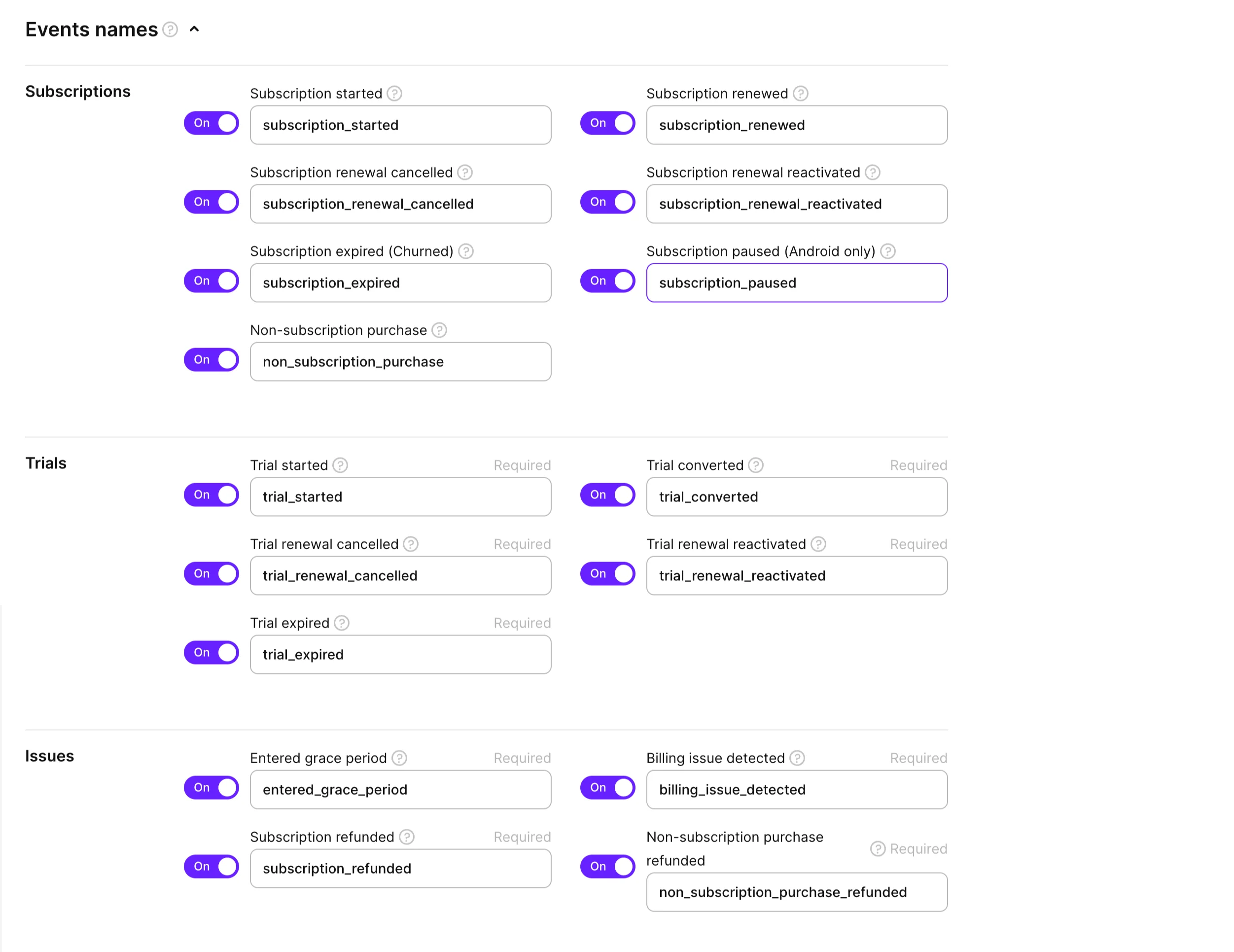This screenshot has height=952, width=1234.
Task: Open help for Trial started
Action: [x=340, y=465]
